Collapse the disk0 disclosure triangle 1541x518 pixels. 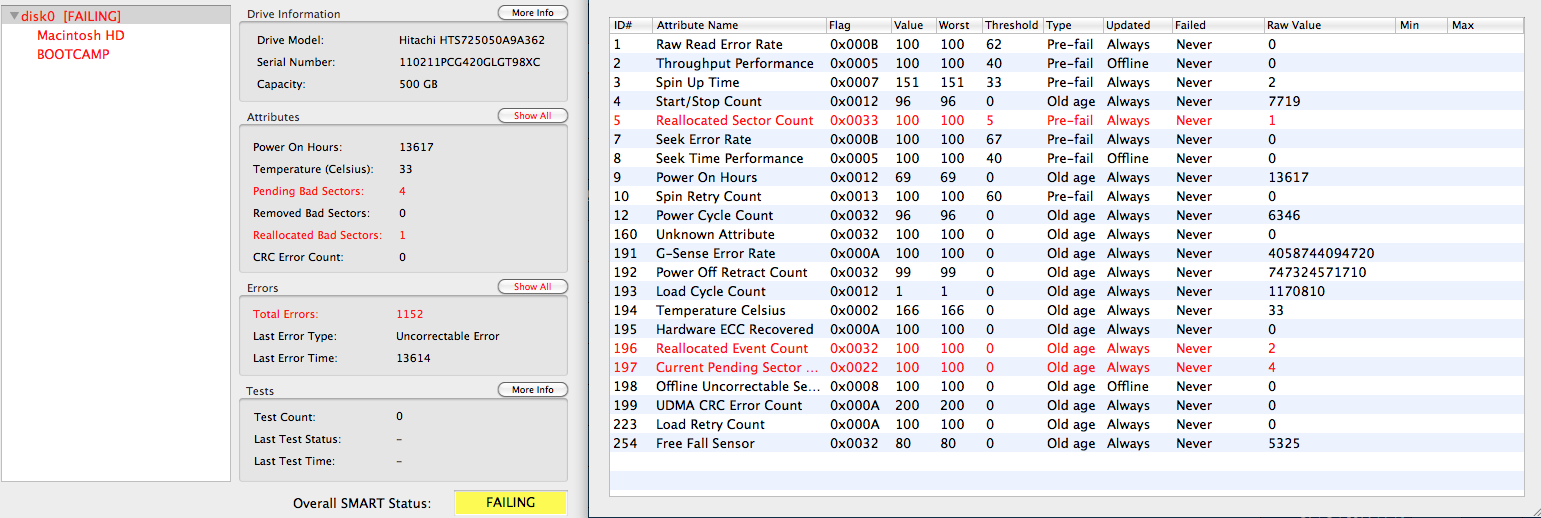coord(13,17)
